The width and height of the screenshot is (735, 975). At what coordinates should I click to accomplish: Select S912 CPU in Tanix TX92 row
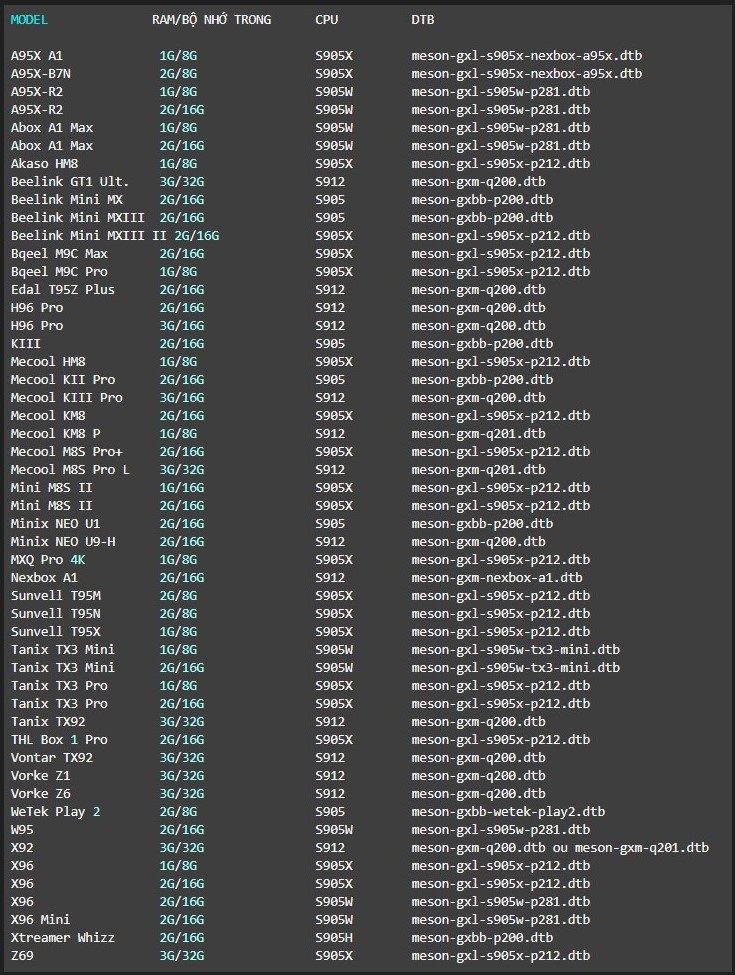click(x=330, y=722)
